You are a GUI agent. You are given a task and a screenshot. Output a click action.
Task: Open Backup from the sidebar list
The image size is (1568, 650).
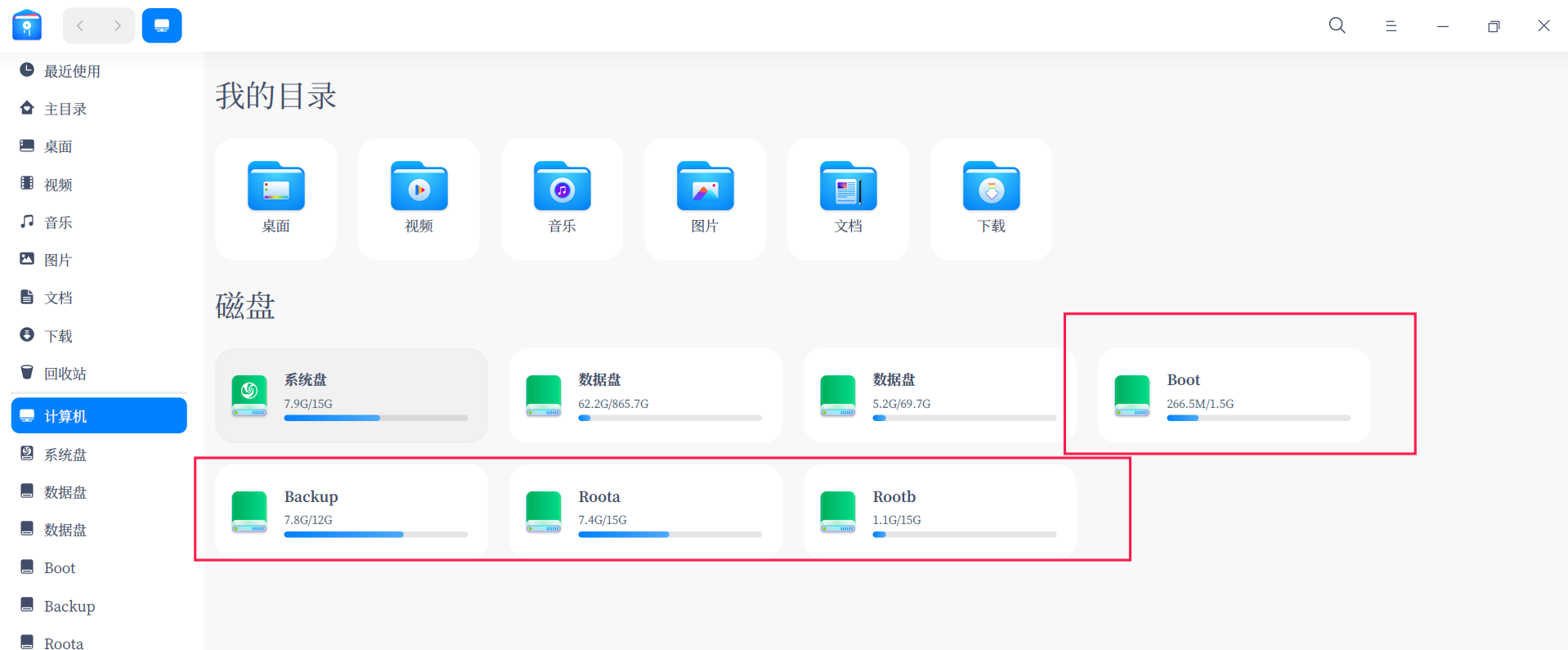[x=99, y=606]
